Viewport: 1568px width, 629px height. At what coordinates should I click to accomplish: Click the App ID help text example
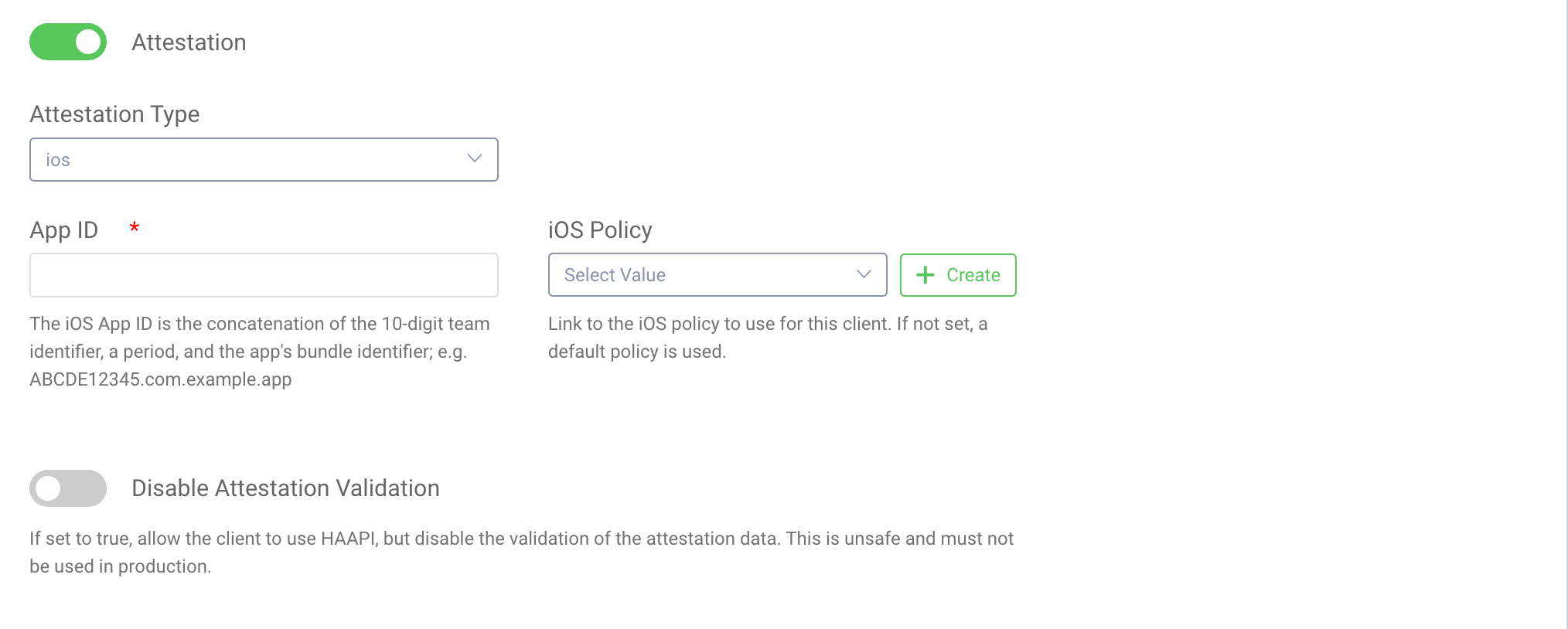click(x=160, y=379)
